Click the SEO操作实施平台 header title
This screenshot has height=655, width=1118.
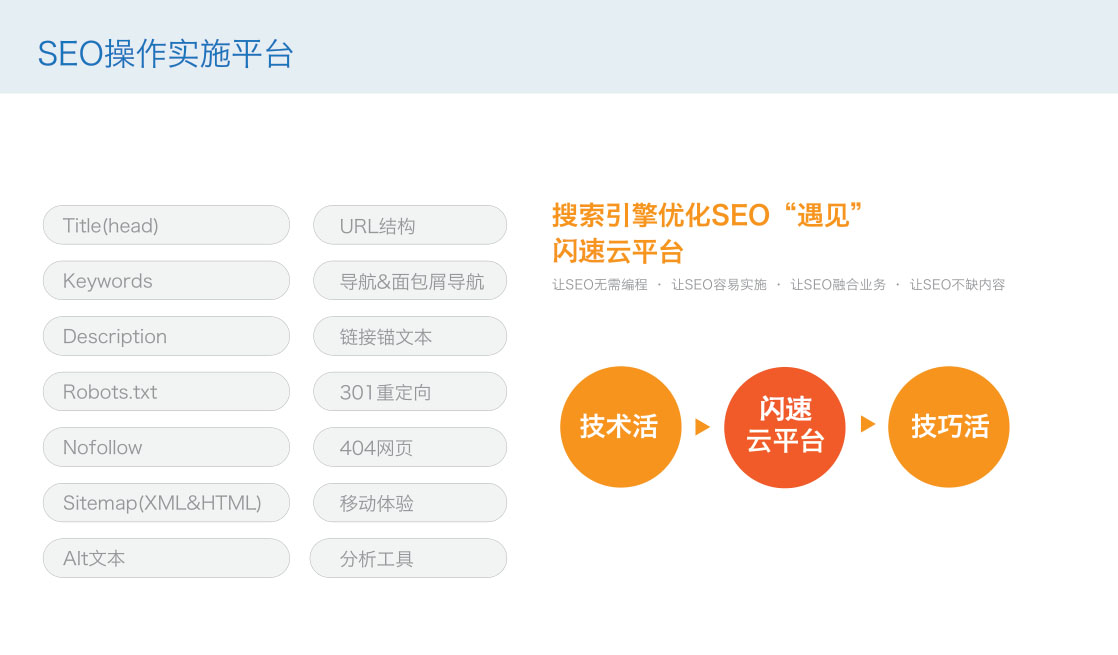coord(165,54)
